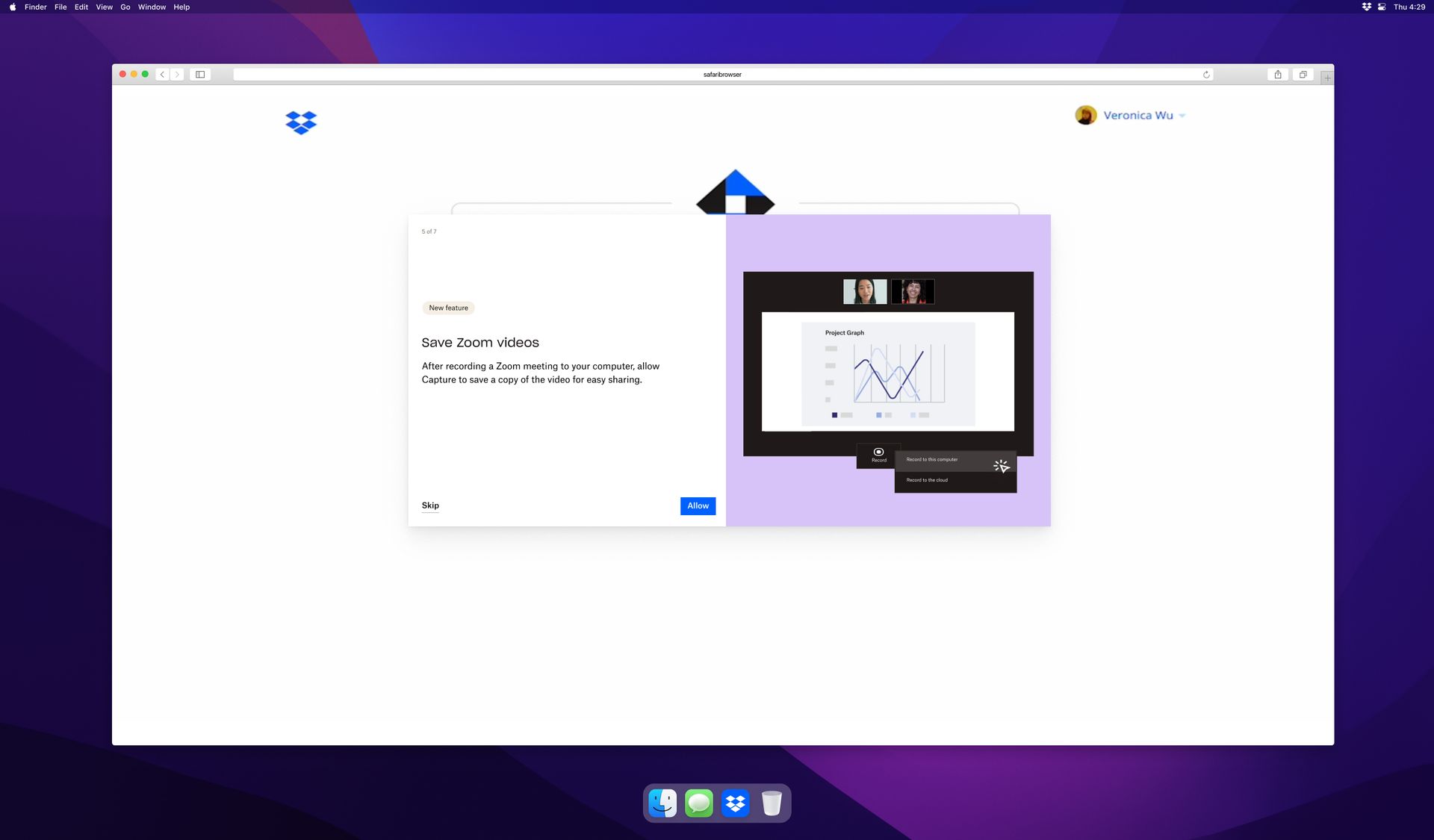Open Messages from the Dock

click(698, 803)
